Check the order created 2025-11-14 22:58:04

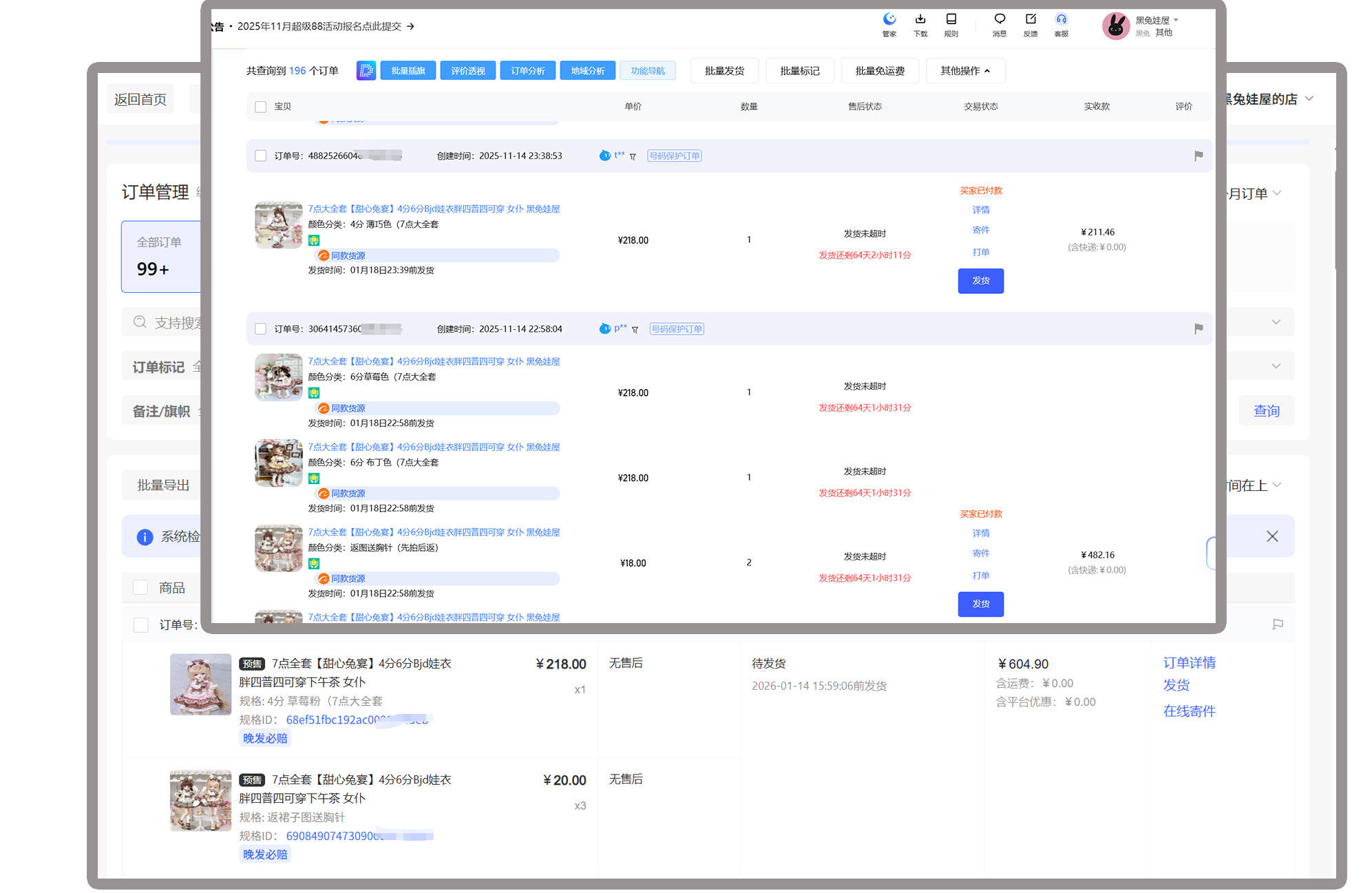click(x=260, y=329)
